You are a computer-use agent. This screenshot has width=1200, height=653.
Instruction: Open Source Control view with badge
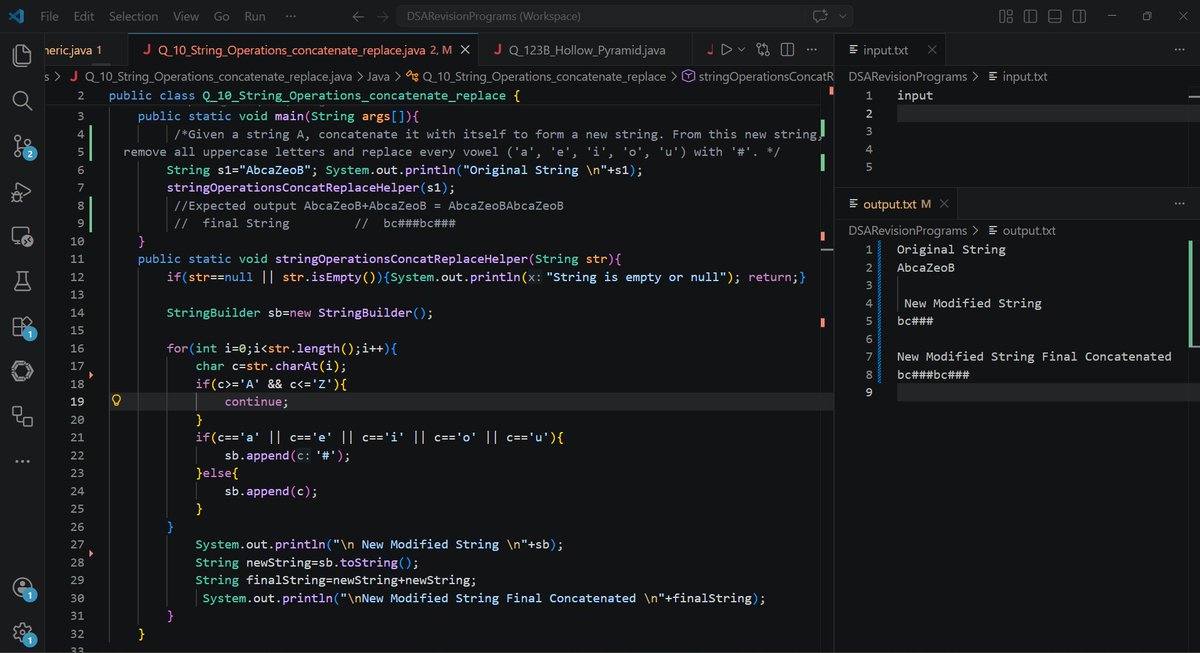tap(22, 146)
